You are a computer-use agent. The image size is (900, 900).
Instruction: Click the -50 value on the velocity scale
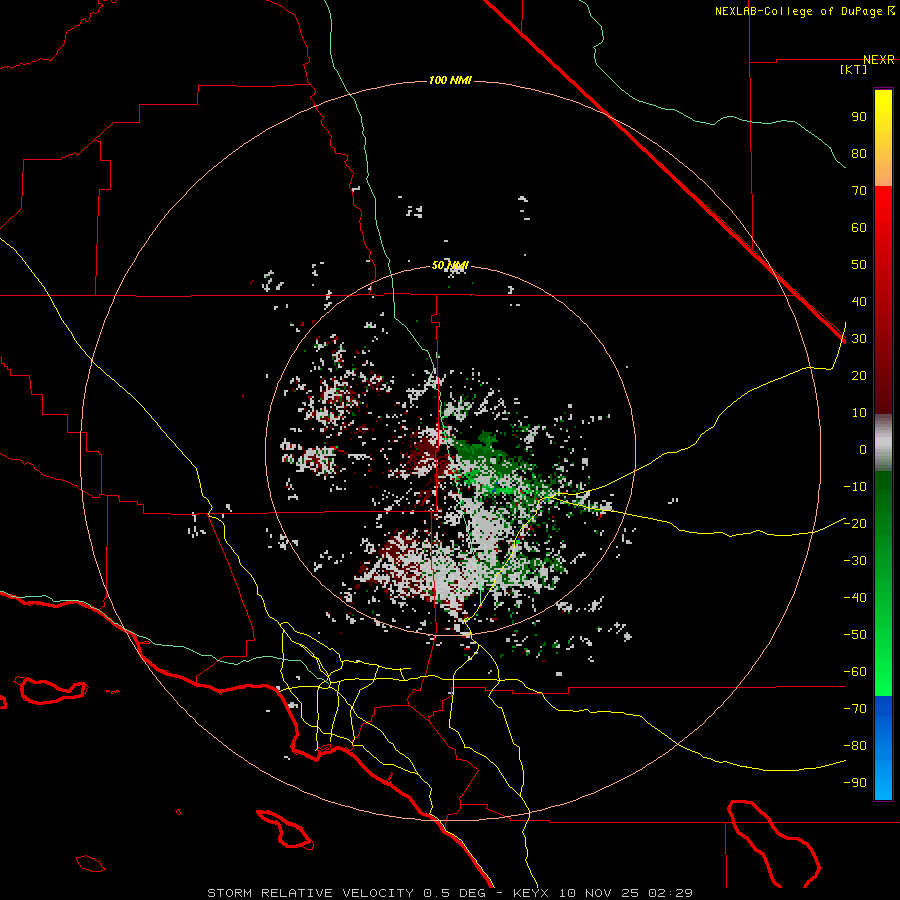(x=855, y=635)
